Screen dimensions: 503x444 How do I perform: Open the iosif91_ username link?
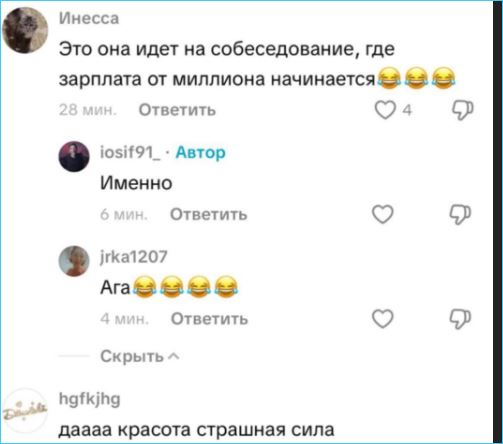(130, 153)
